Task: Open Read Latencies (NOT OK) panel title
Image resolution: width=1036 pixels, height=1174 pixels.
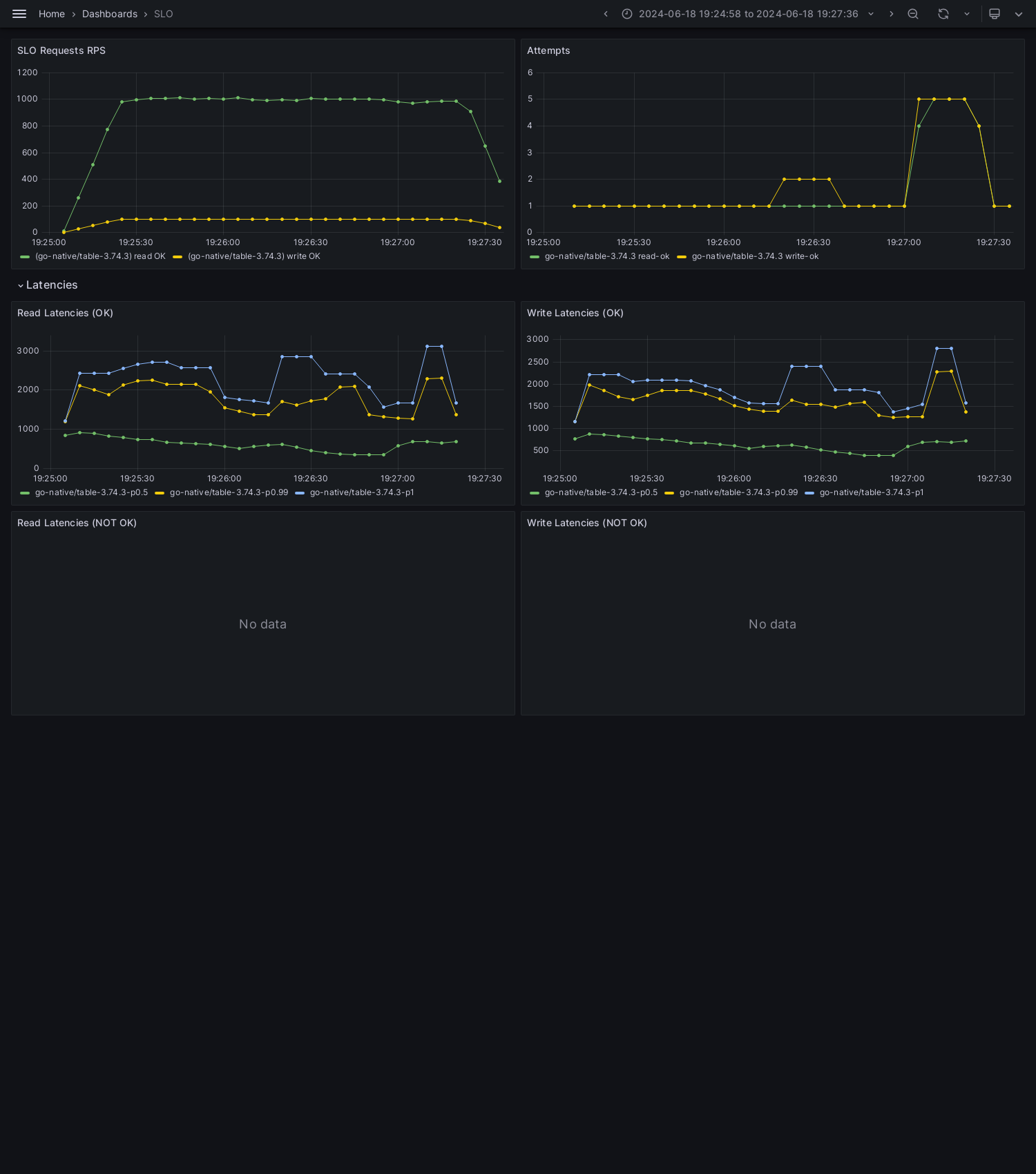Action: 77,523
